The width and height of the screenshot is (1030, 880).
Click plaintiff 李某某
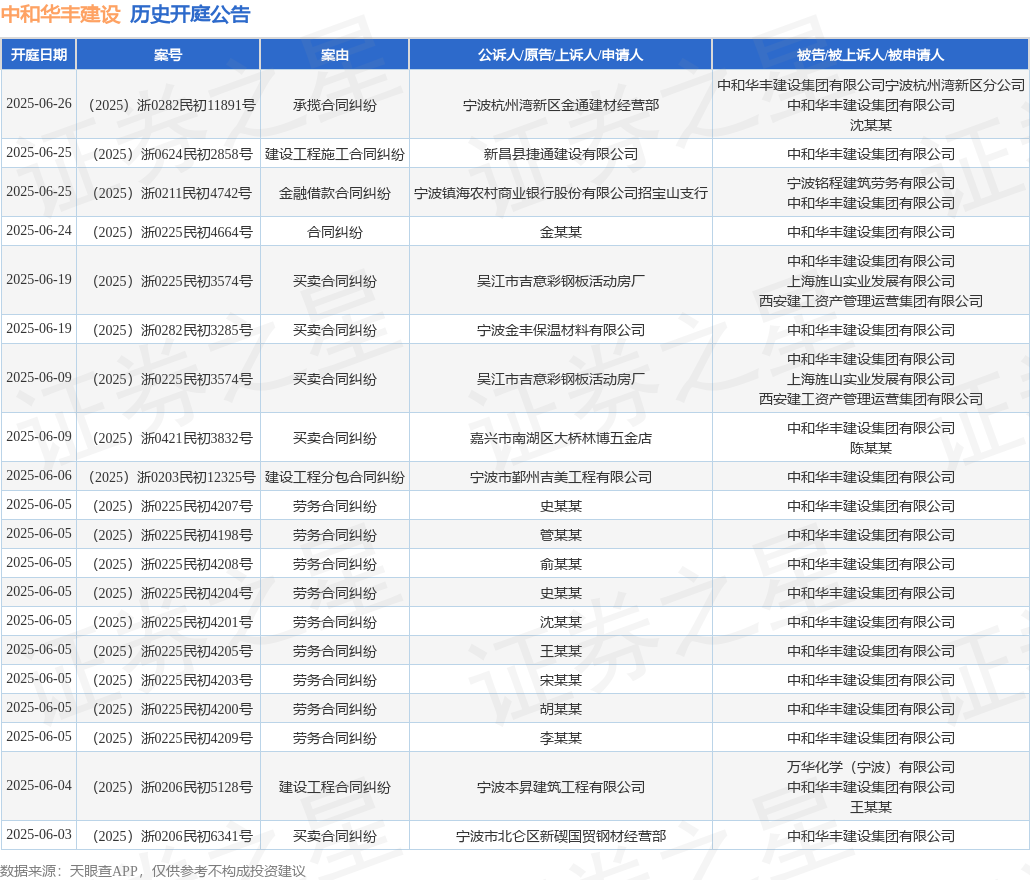560,738
